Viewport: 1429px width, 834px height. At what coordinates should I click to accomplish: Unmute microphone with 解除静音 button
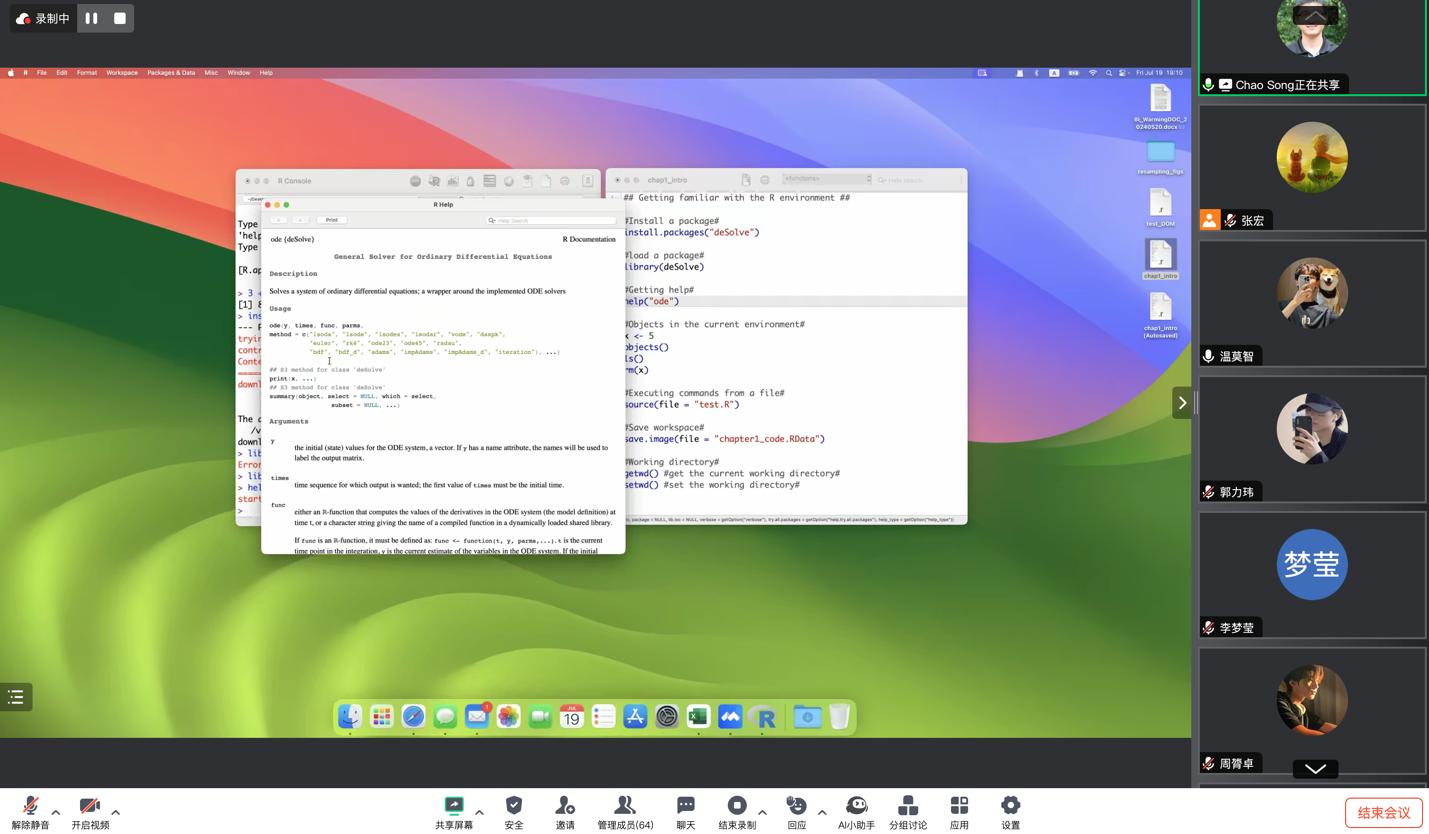point(30,813)
